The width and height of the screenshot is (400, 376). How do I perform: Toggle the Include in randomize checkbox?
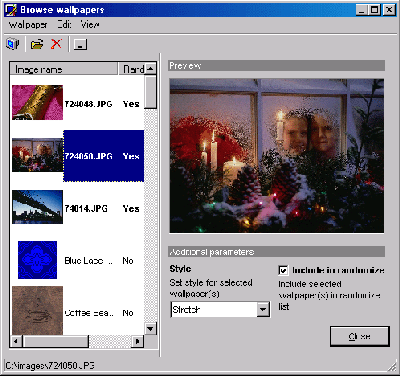pos(283,270)
